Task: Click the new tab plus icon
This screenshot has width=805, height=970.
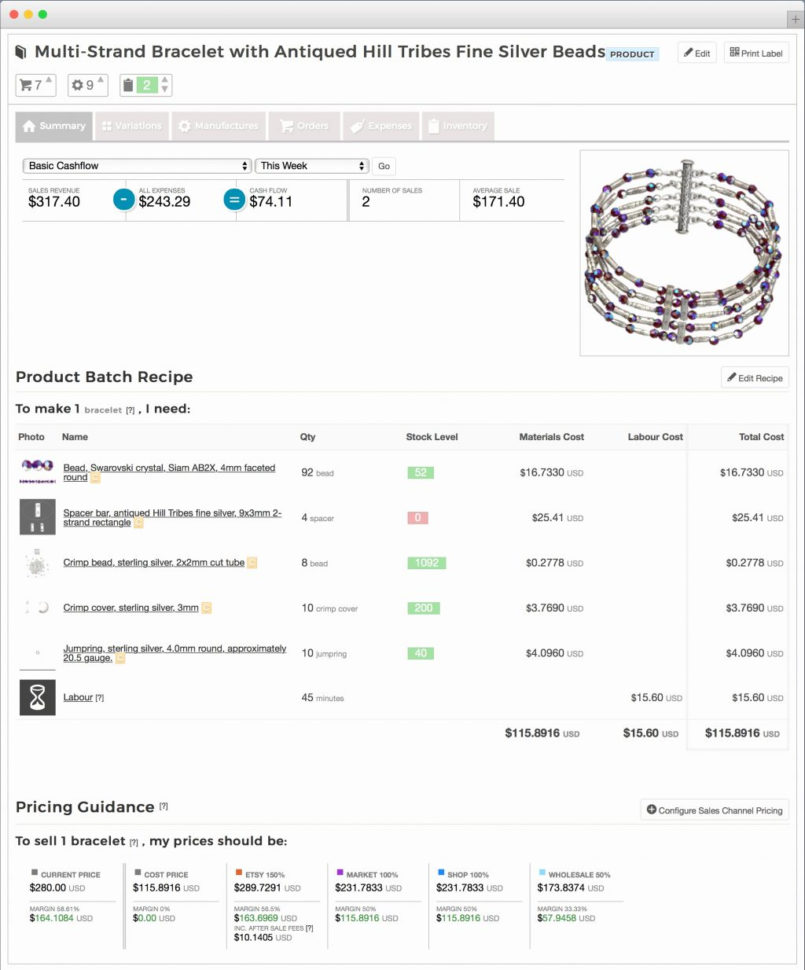Action: [795, 19]
